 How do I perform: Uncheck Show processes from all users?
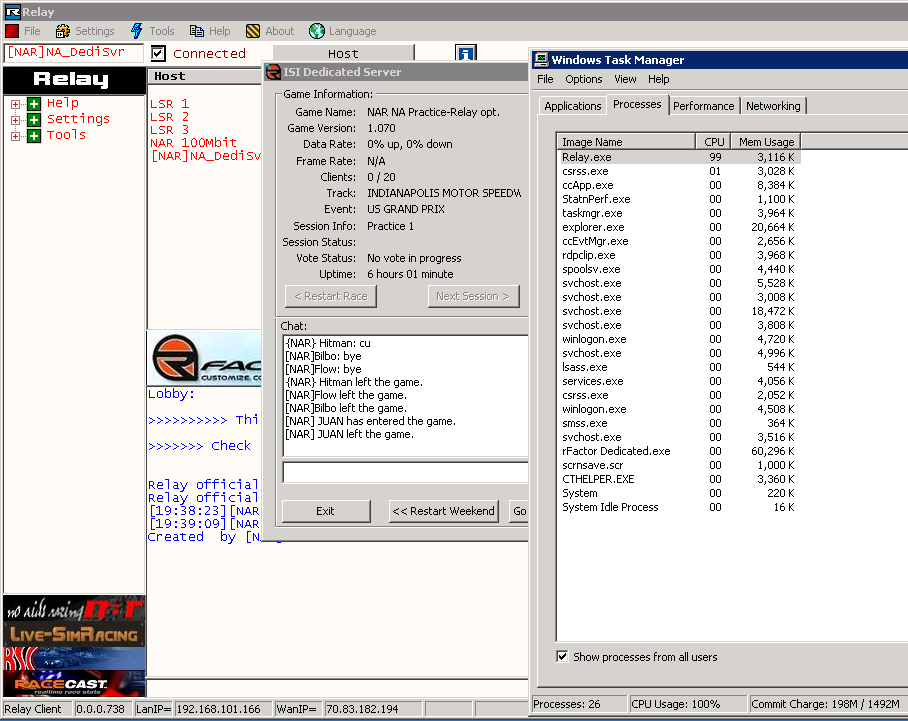[562, 657]
